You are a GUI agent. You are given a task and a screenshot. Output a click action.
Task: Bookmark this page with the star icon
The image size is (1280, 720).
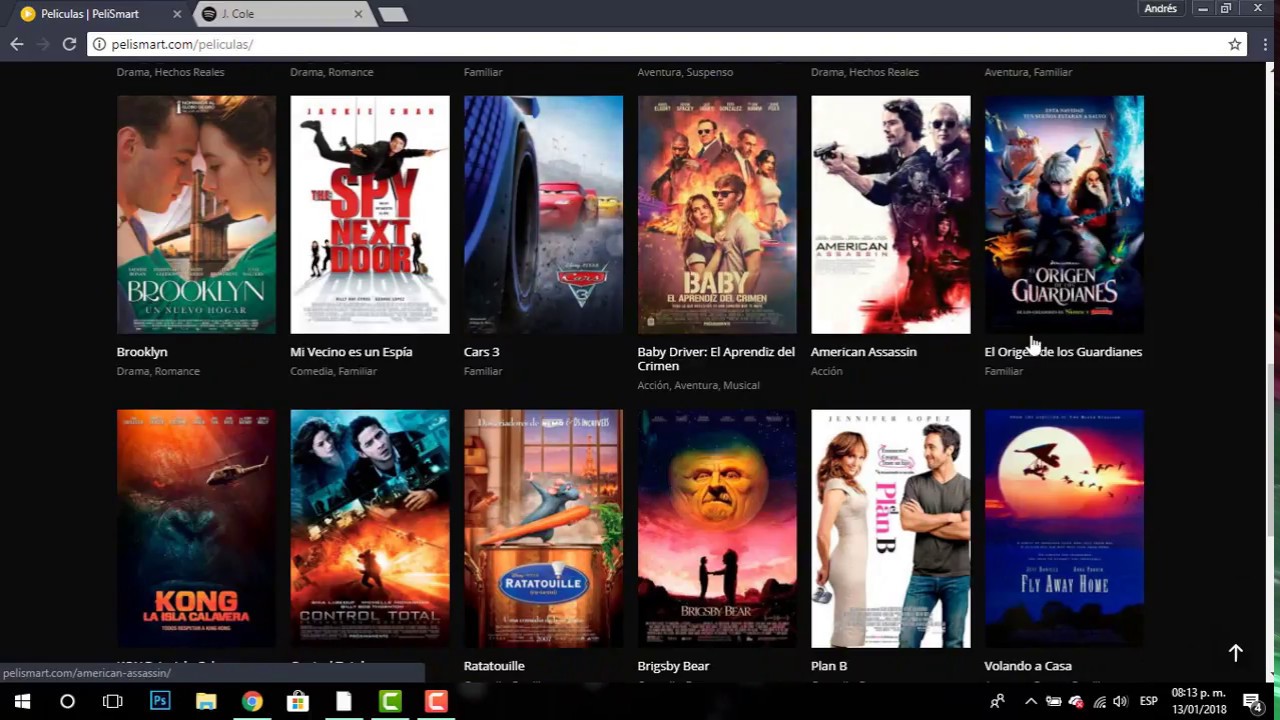(x=1235, y=44)
